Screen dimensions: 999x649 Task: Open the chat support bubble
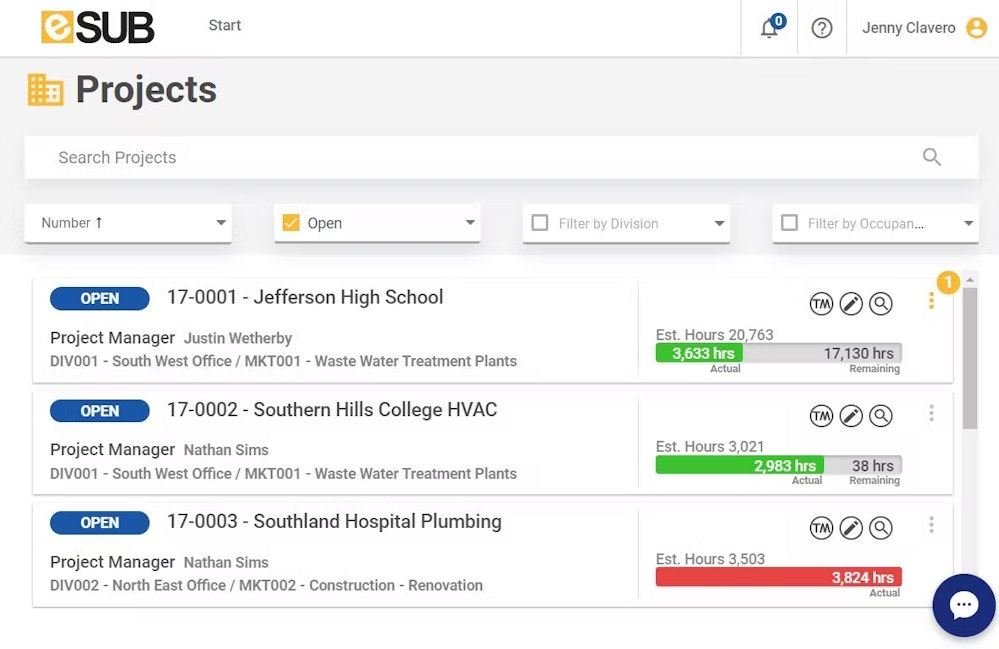click(x=964, y=604)
